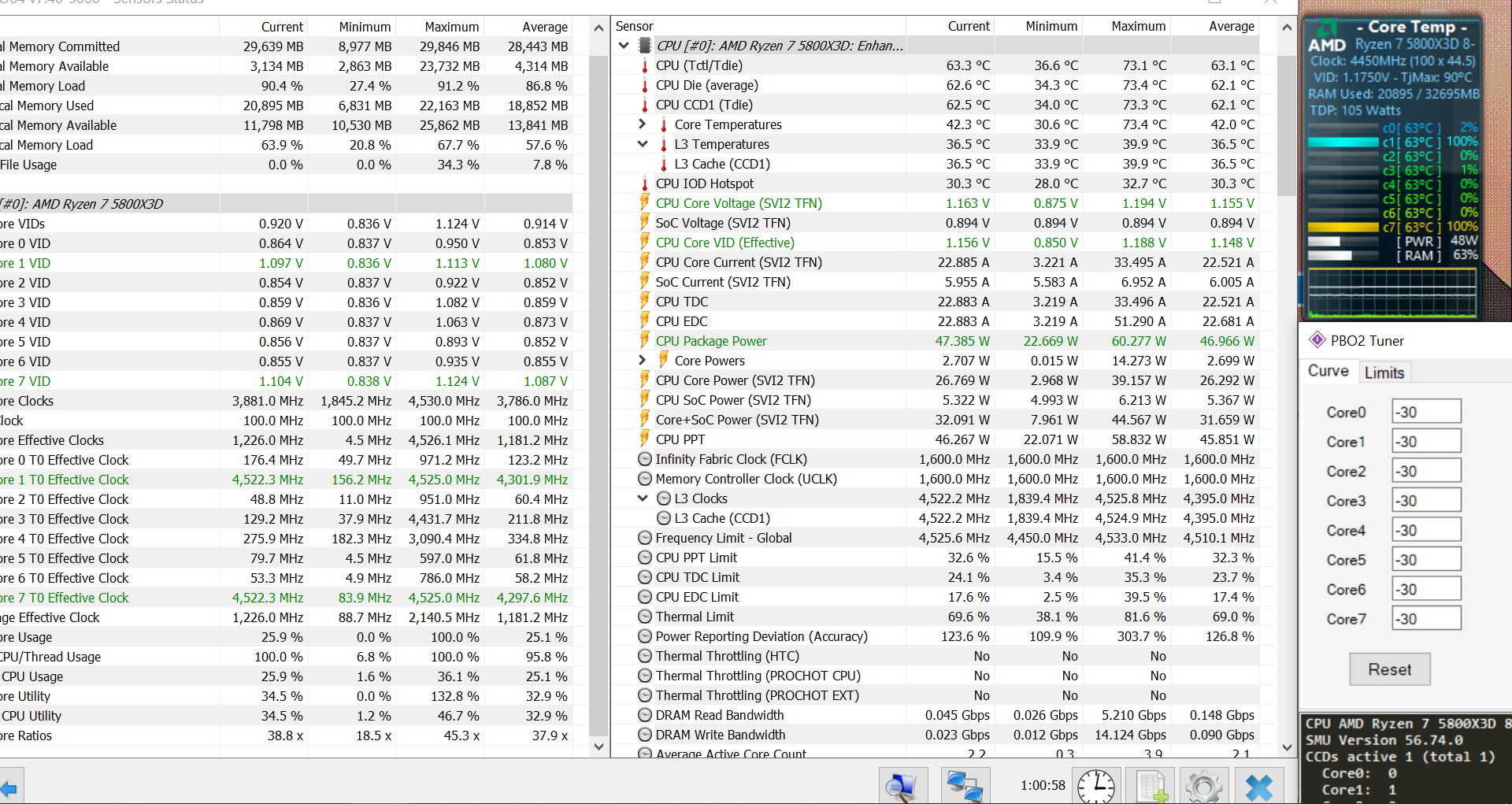Viewport: 1512px width, 804px height.
Task: Click the c1 100% load bar in Core Temp
Action: point(1344,142)
